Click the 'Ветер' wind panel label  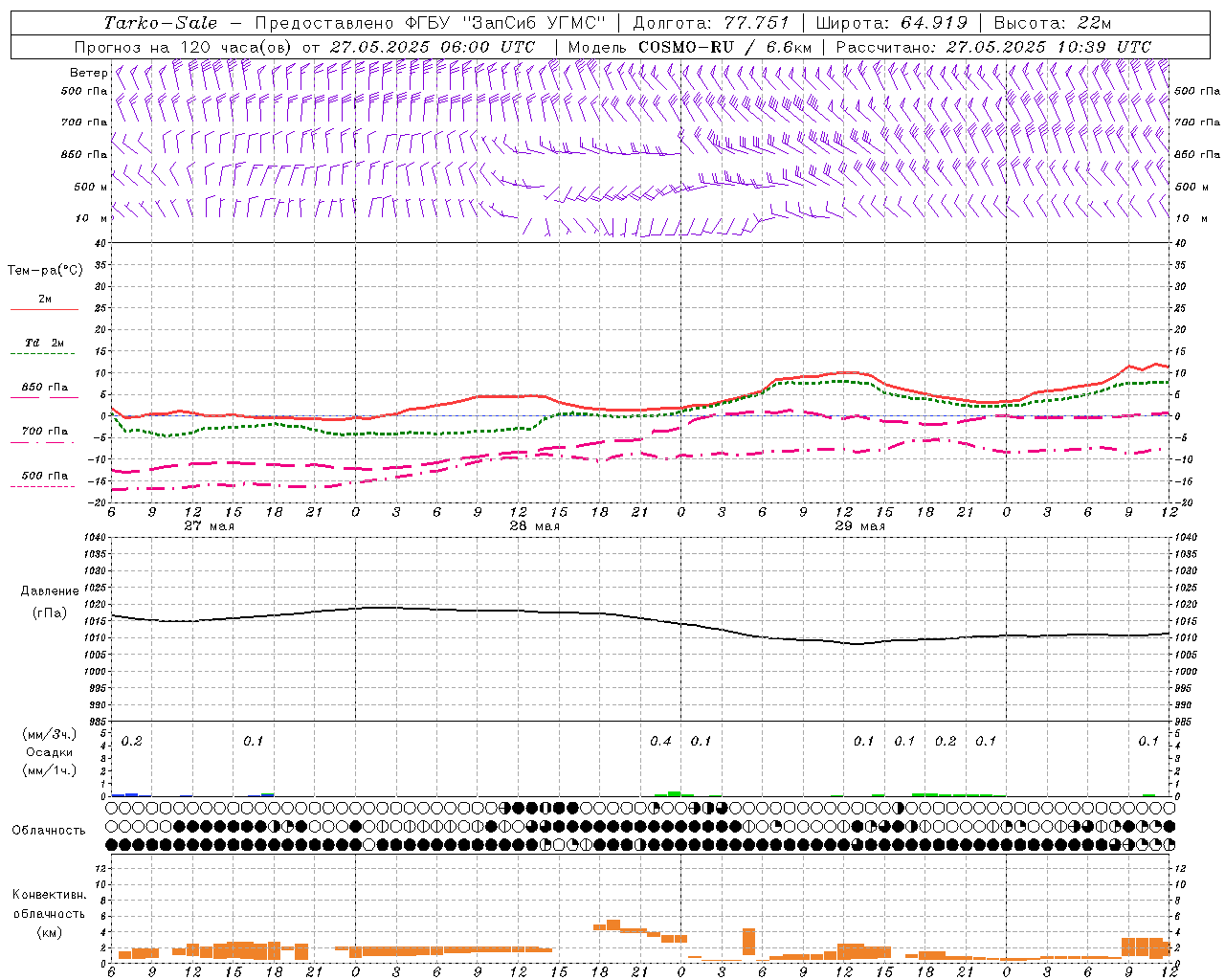(x=89, y=73)
